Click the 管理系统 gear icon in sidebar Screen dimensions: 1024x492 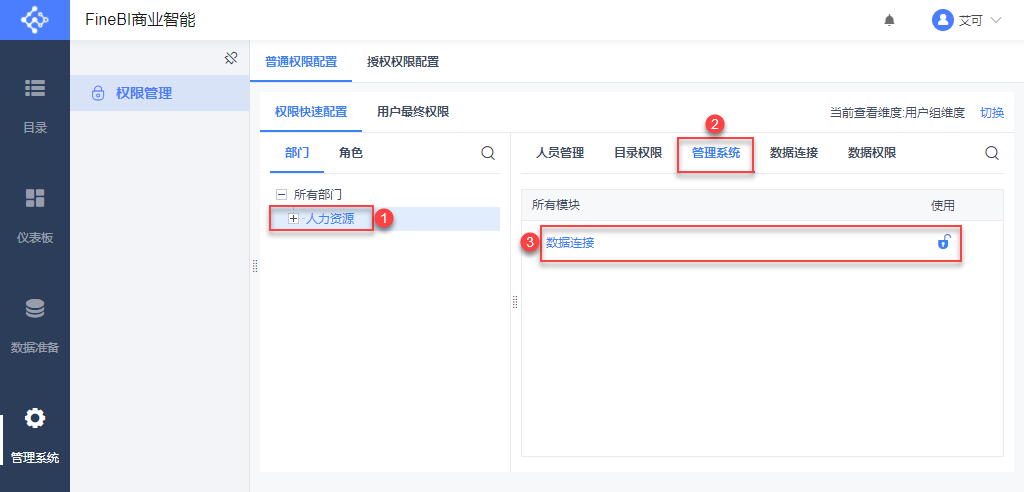coord(35,418)
